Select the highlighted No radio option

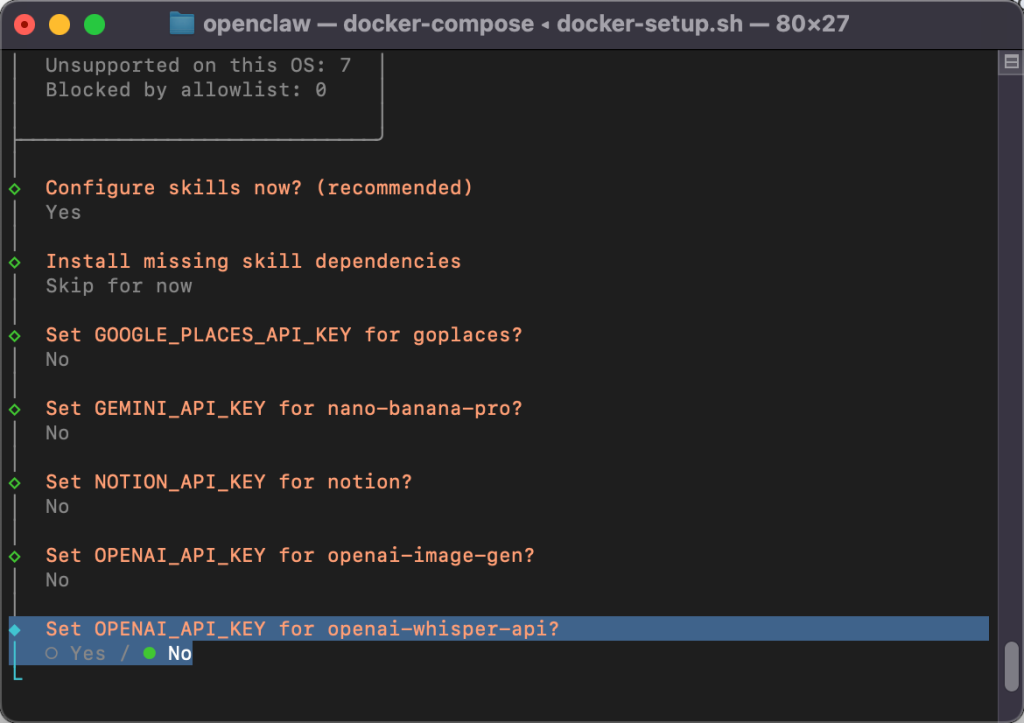[x=178, y=652]
